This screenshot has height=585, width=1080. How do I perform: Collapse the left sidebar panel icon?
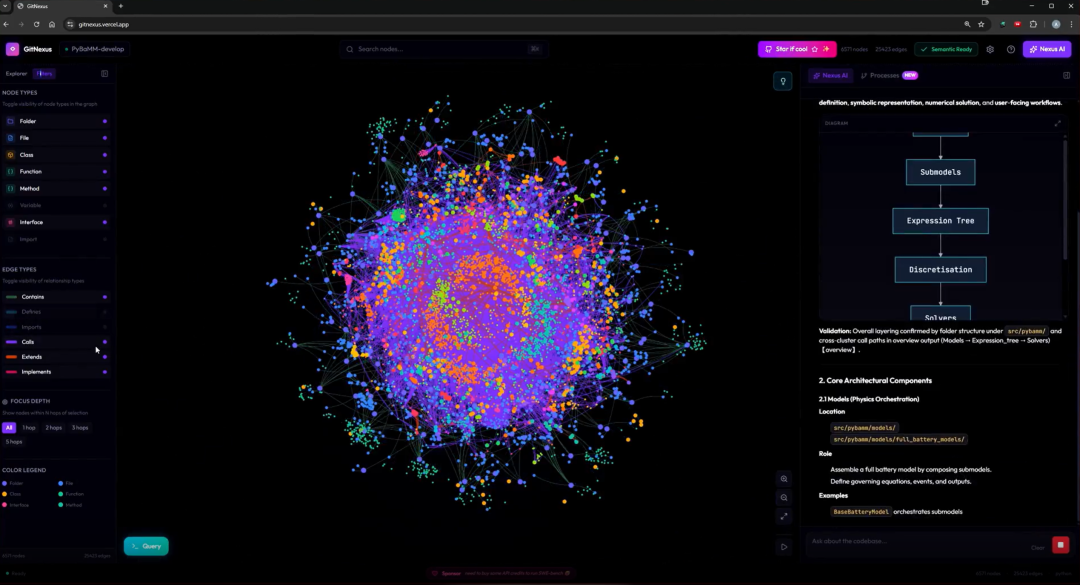pos(105,74)
